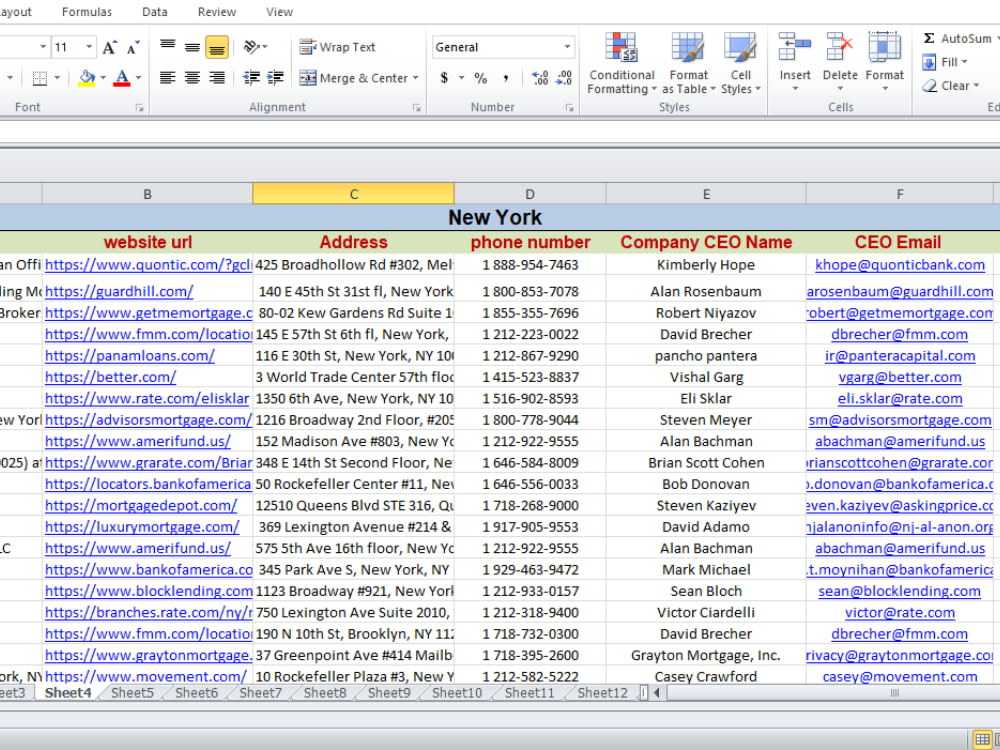Open Clear options
The width and height of the screenshot is (1000, 750).
950,85
